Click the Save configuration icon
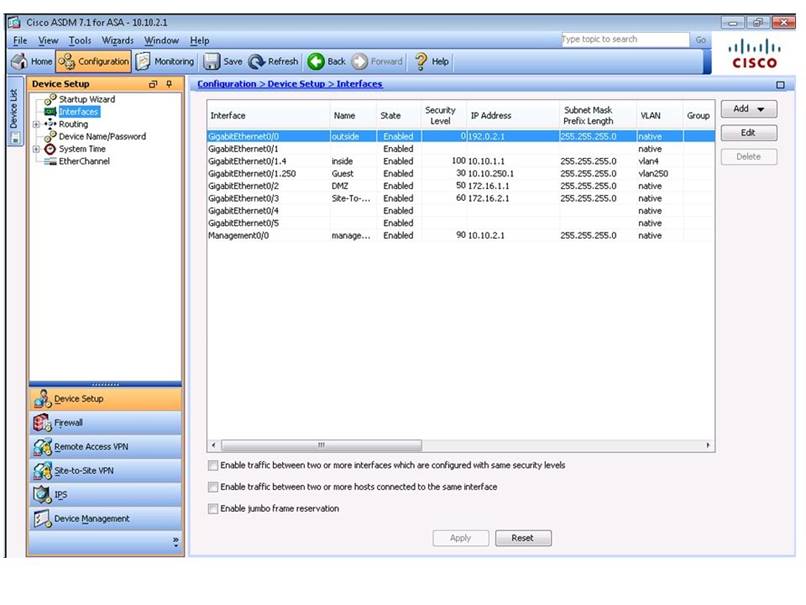 [222, 60]
